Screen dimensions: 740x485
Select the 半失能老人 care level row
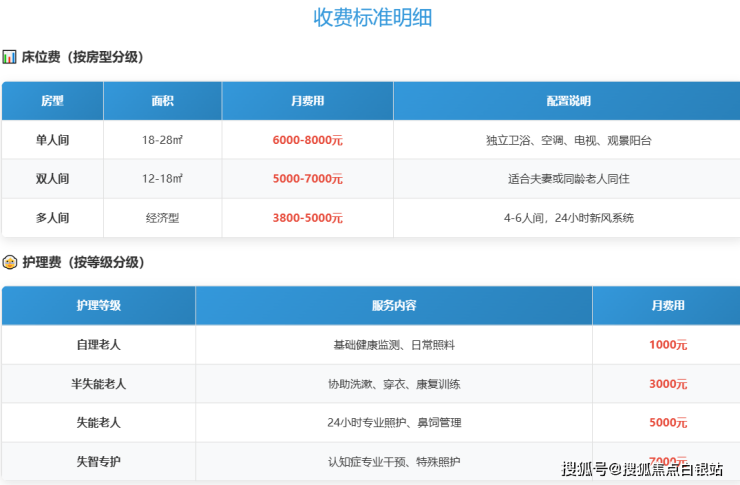[98, 384]
